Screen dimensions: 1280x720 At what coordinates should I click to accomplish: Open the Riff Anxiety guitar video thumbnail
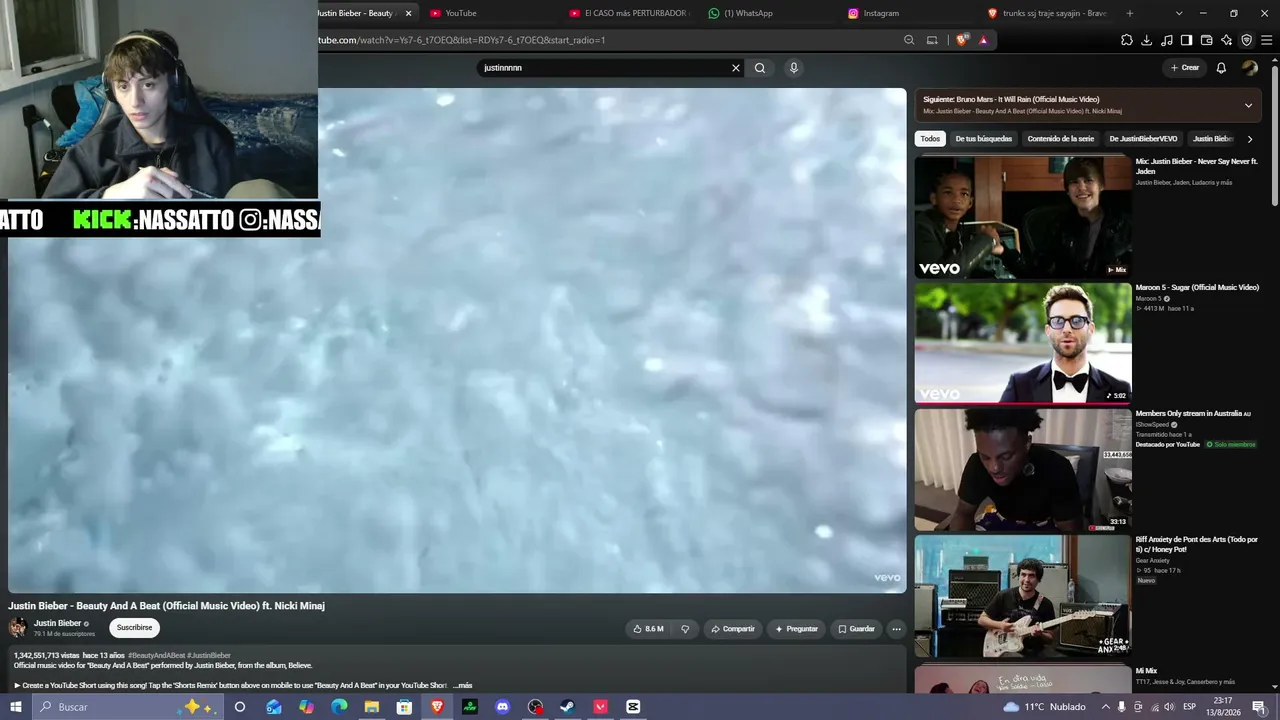click(1023, 596)
